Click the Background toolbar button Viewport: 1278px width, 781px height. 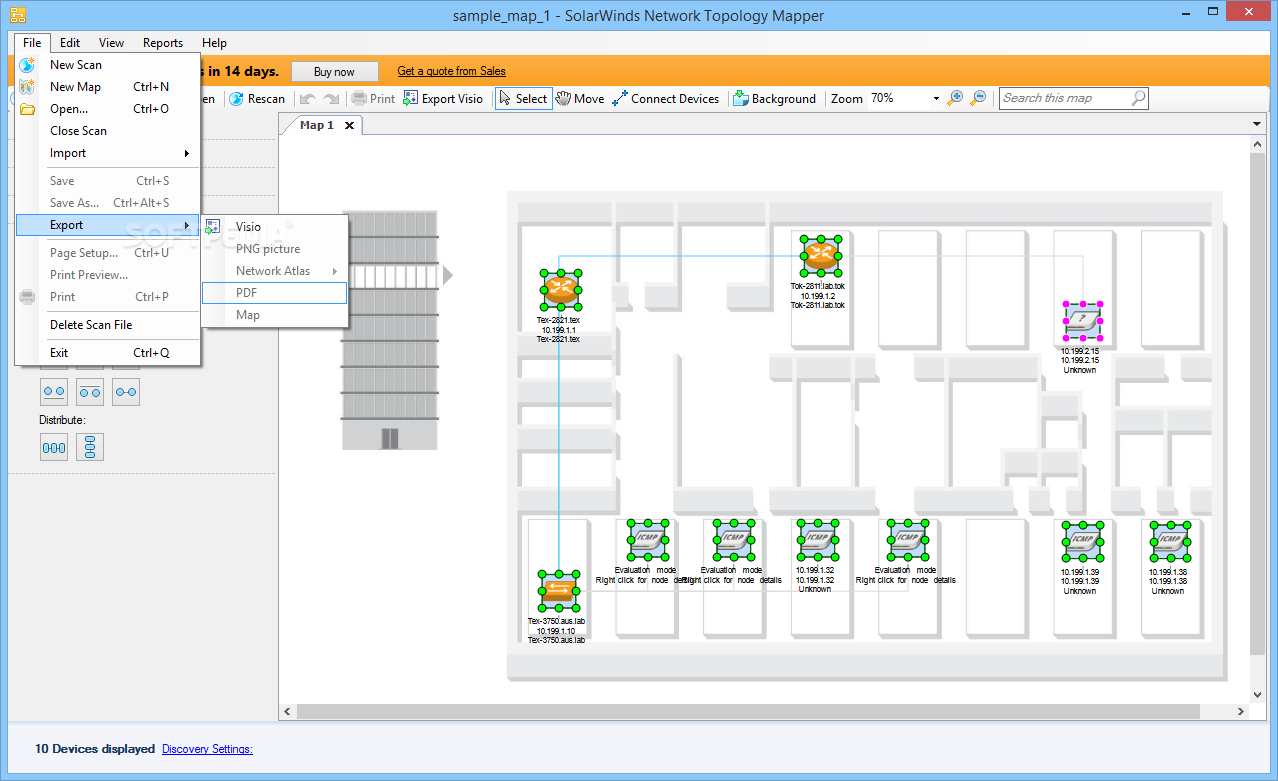click(x=774, y=98)
